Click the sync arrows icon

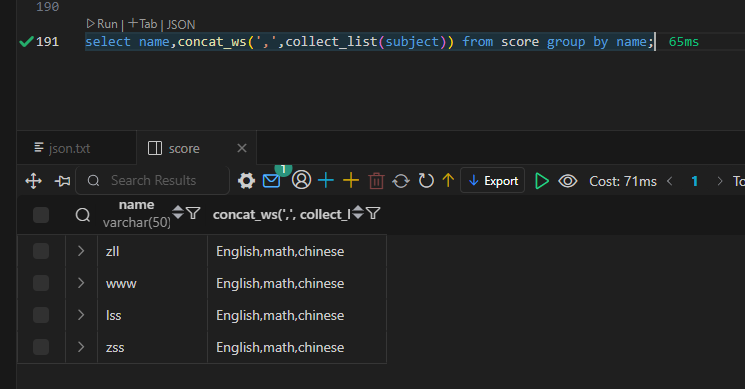[401, 181]
